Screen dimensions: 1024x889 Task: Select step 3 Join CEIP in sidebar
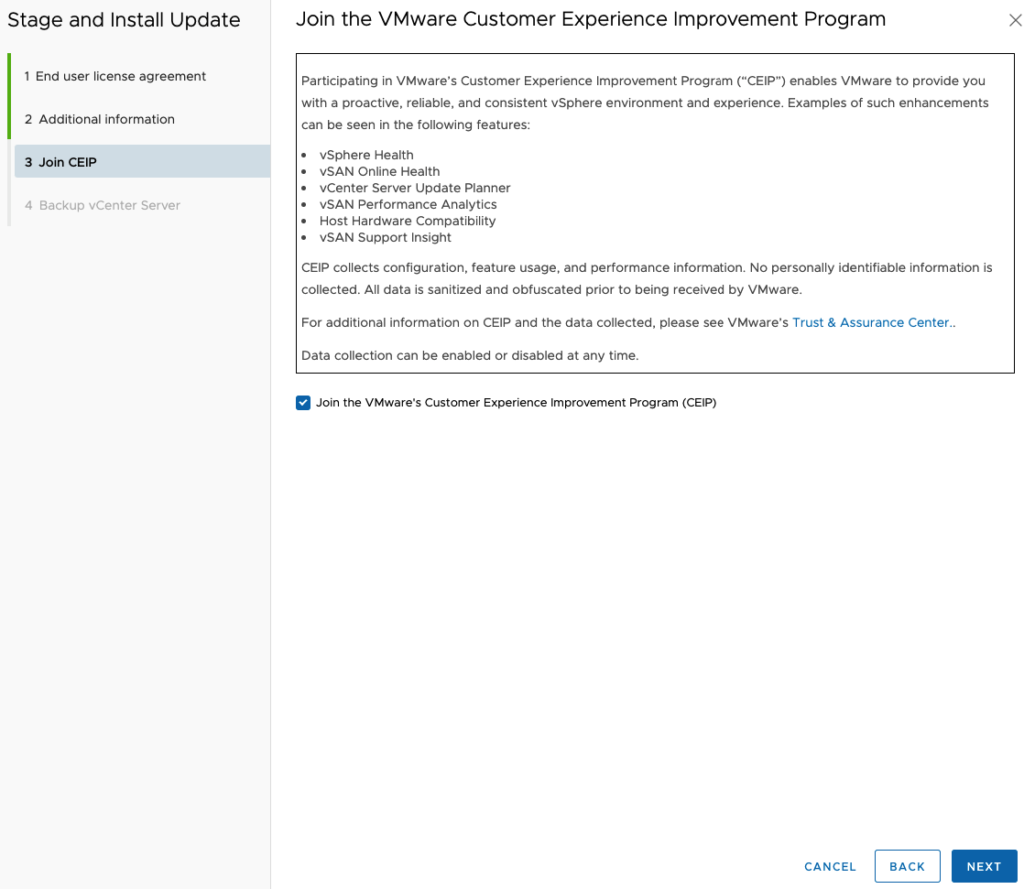(68, 162)
